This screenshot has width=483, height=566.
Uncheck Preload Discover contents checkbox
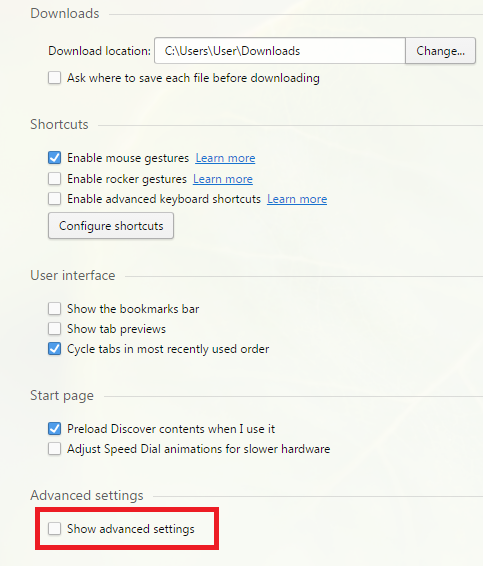point(55,428)
